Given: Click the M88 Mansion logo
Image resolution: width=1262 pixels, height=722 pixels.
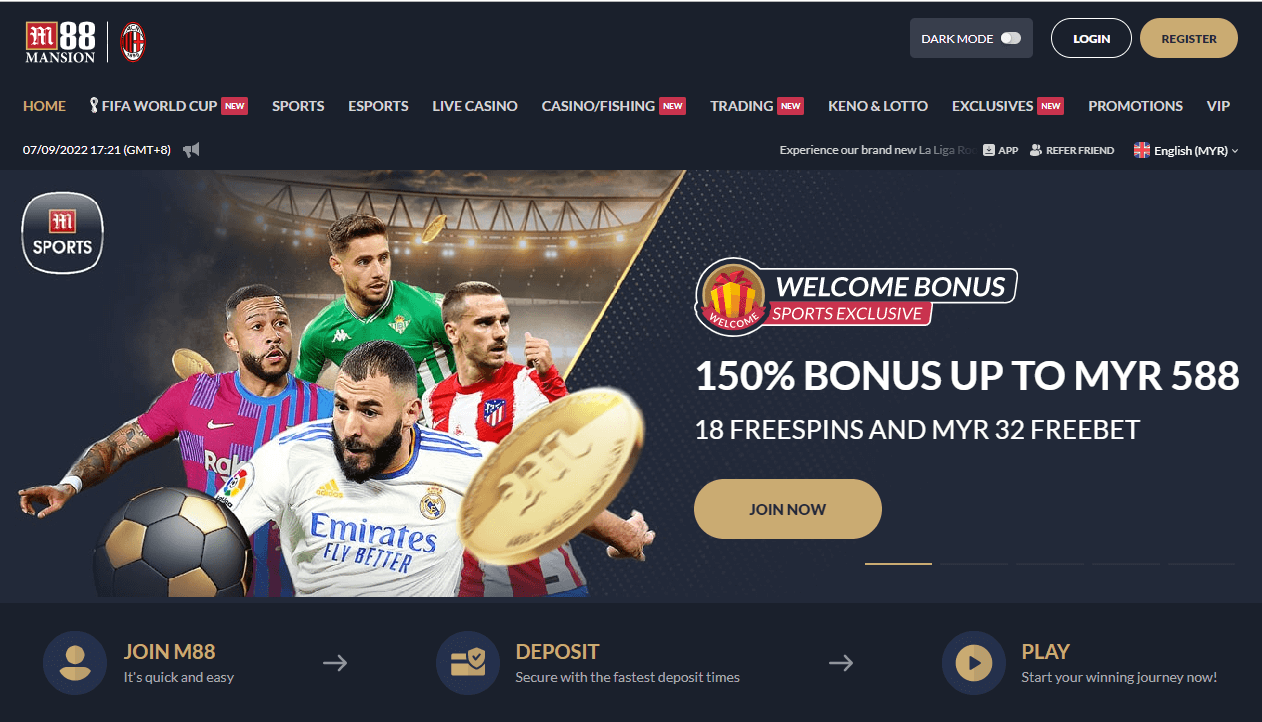Looking at the screenshot, I should 61,42.
